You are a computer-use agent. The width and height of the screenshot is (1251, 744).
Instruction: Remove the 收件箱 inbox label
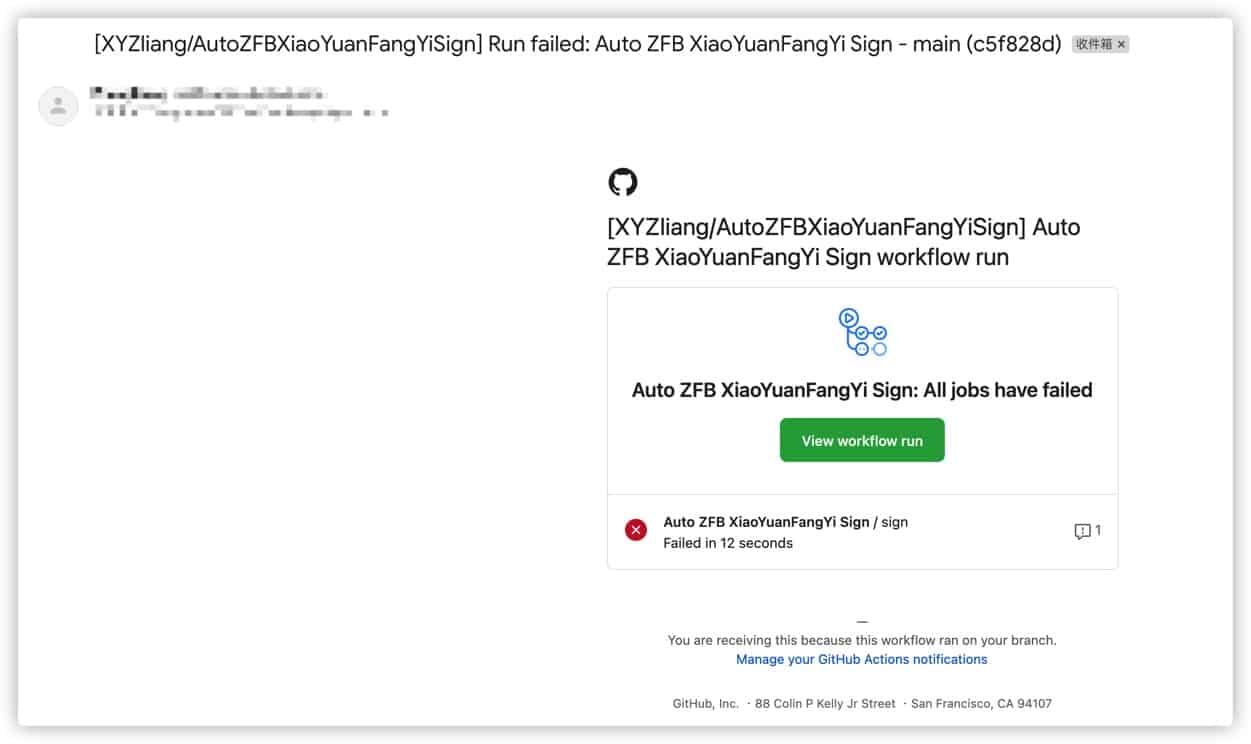pos(1121,44)
